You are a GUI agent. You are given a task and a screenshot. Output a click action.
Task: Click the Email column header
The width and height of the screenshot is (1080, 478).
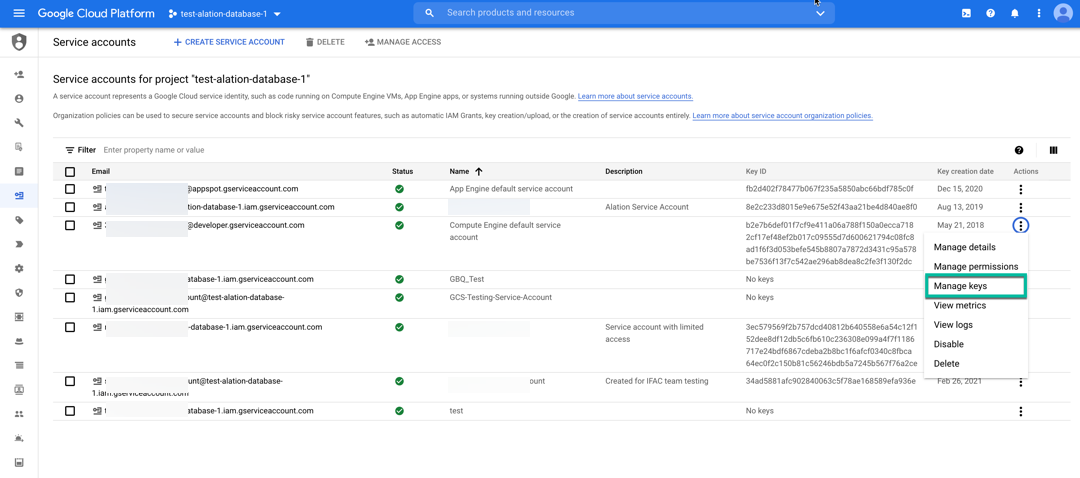tap(101, 172)
